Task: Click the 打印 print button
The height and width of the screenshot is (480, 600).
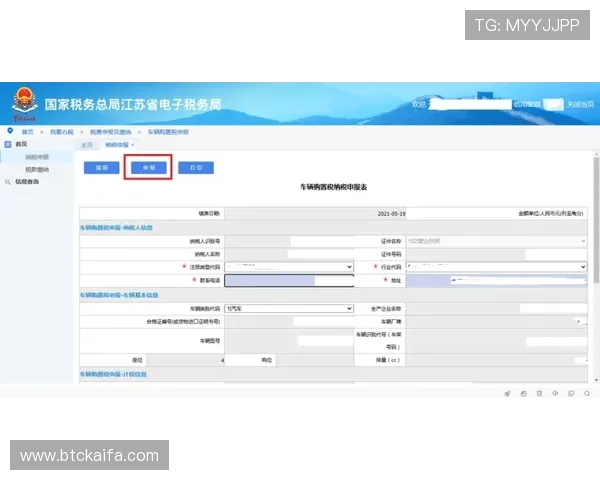Action: tap(196, 168)
